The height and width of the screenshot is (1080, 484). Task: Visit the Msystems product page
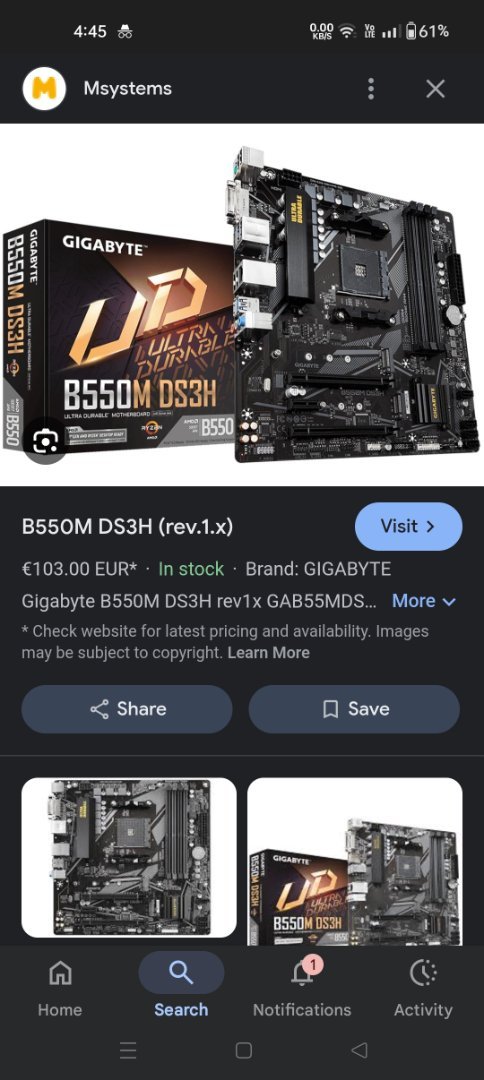pos(408,526)
